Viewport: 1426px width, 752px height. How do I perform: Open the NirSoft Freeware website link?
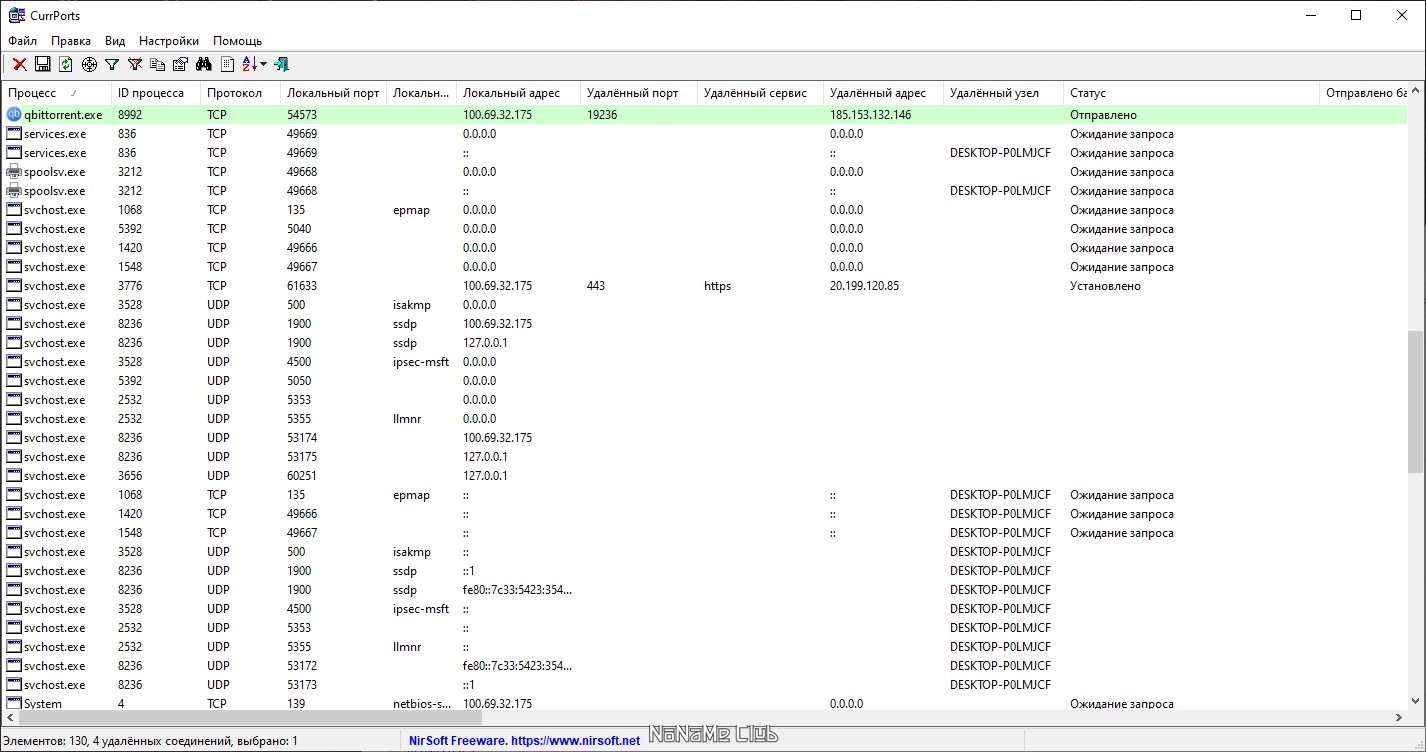[525, 741]
